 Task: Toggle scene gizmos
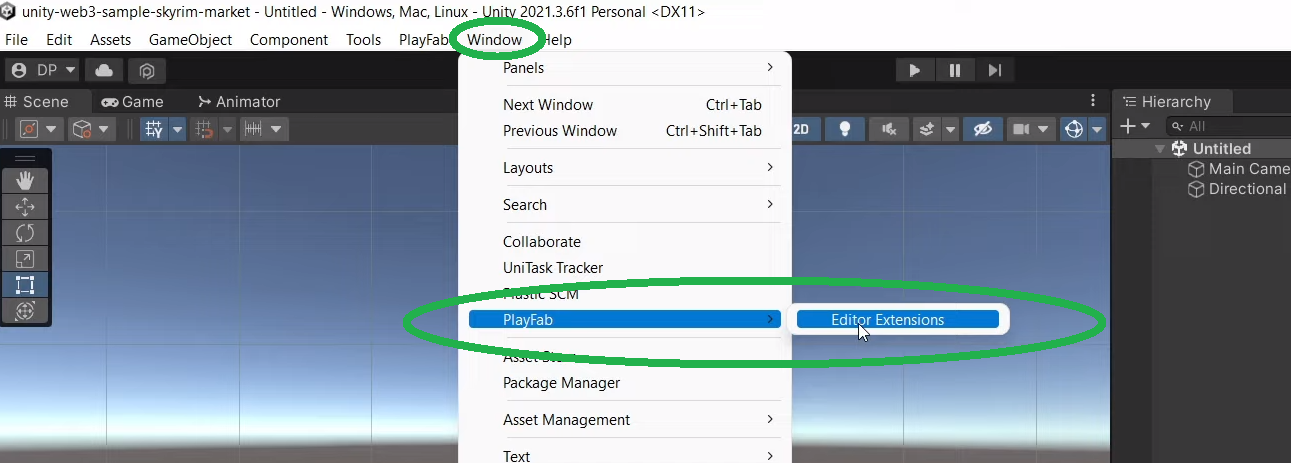(1073, 129)
